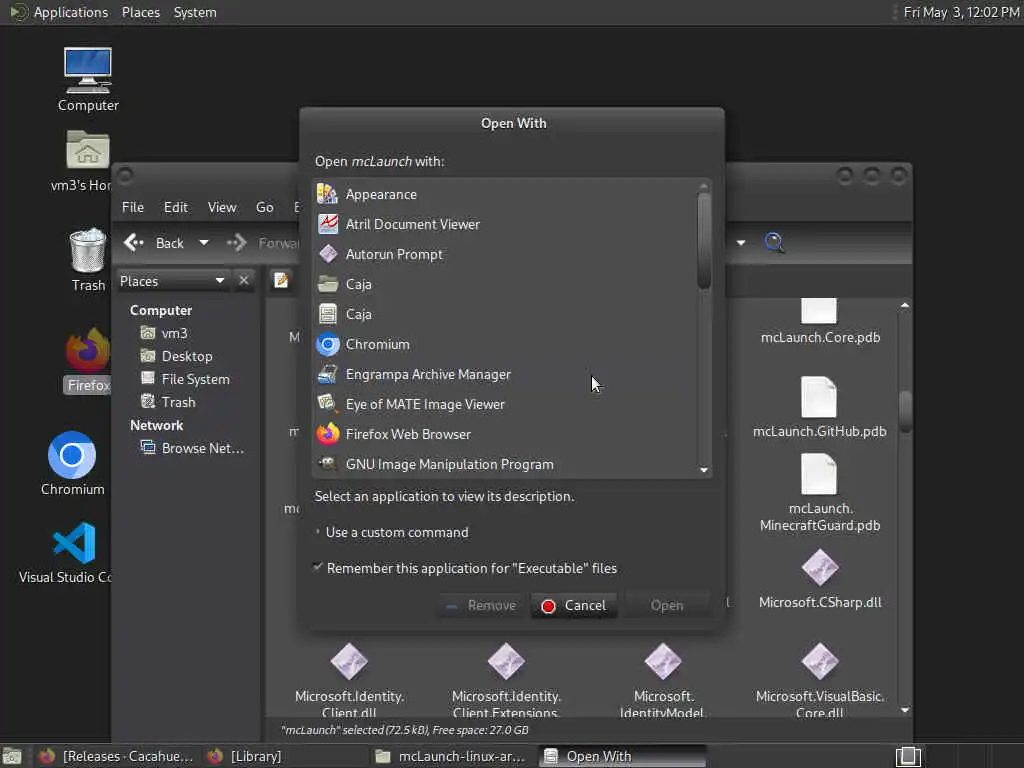Open the Places side pane dropdown
This screenshot has width=1024, height=768.
[172, 281]
